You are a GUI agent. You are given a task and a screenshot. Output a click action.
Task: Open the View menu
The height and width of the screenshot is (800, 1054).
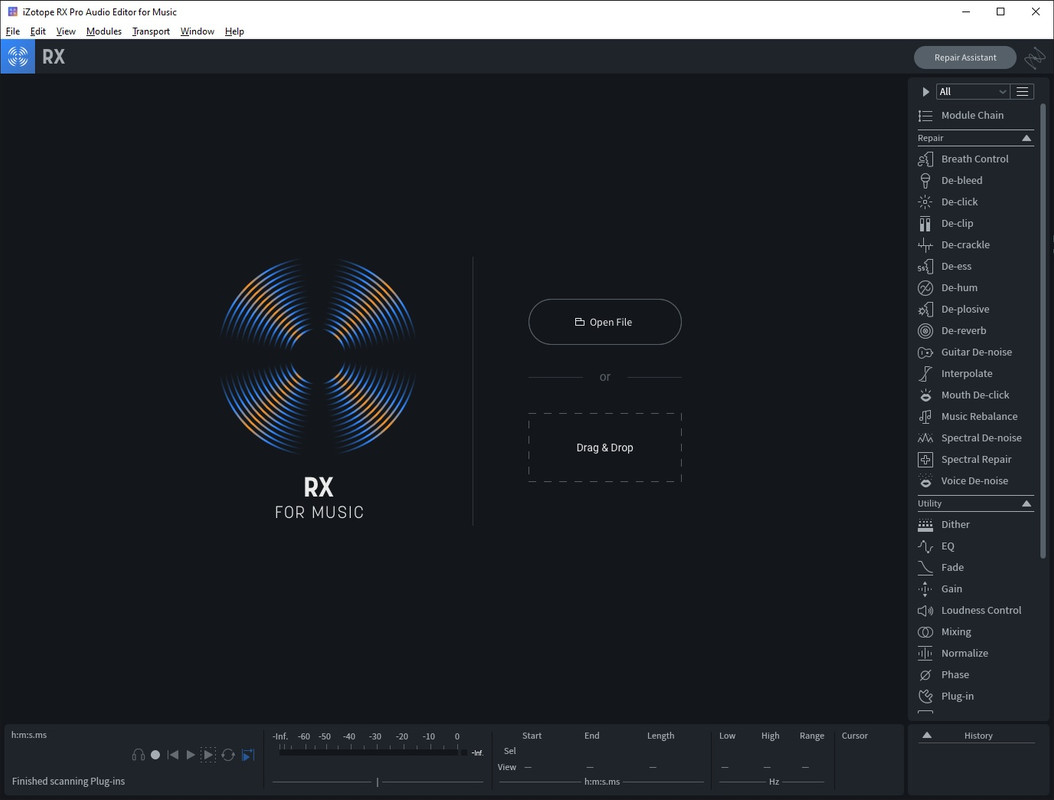coord(66,31)
